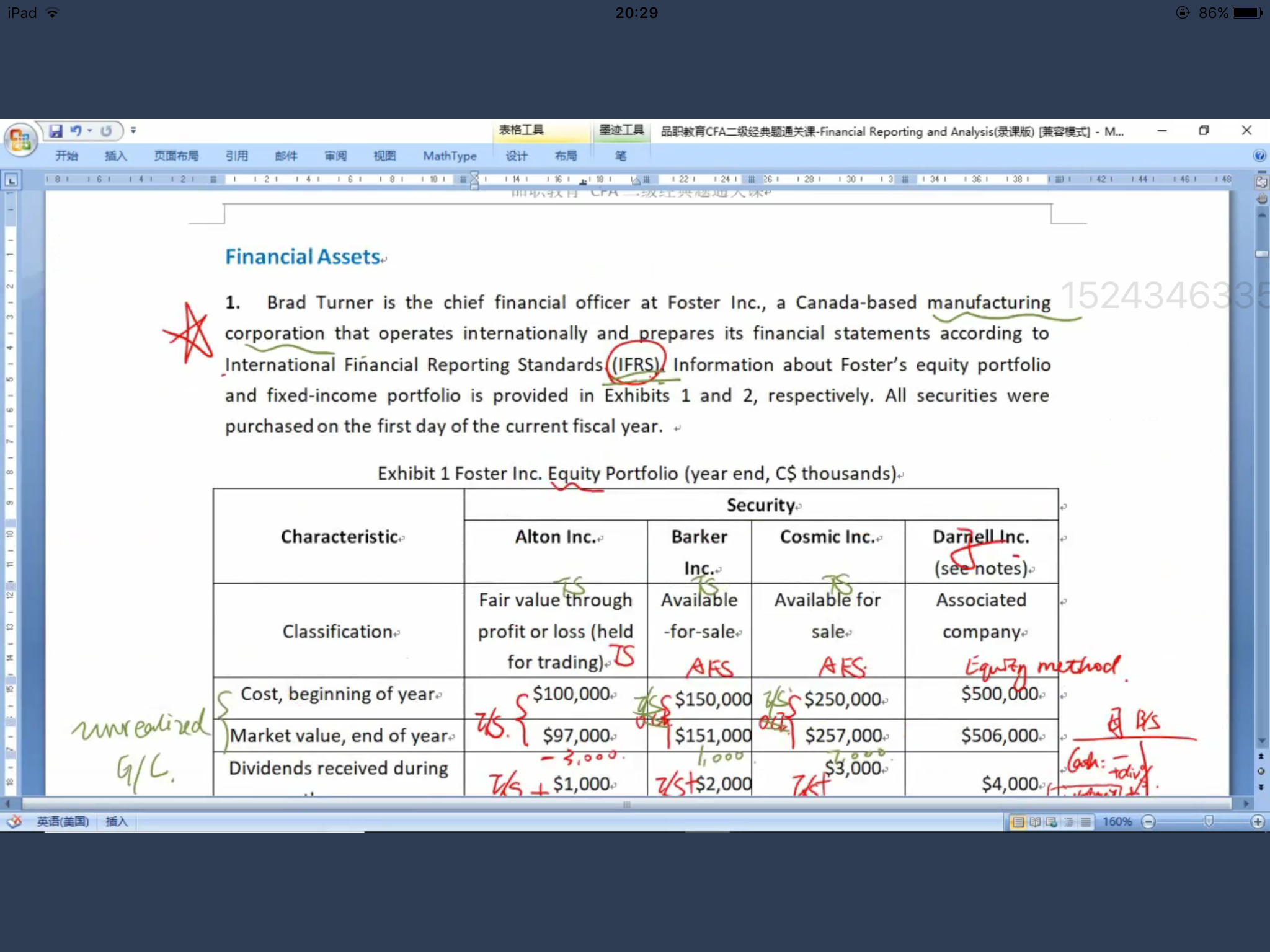Zoom in with the plus button

1258,822
